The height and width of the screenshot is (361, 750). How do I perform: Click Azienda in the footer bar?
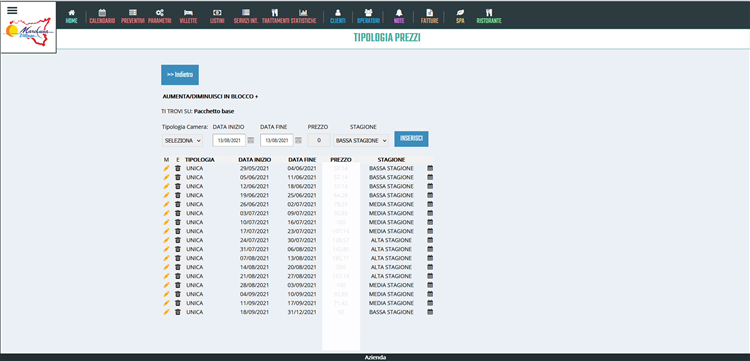375,358
